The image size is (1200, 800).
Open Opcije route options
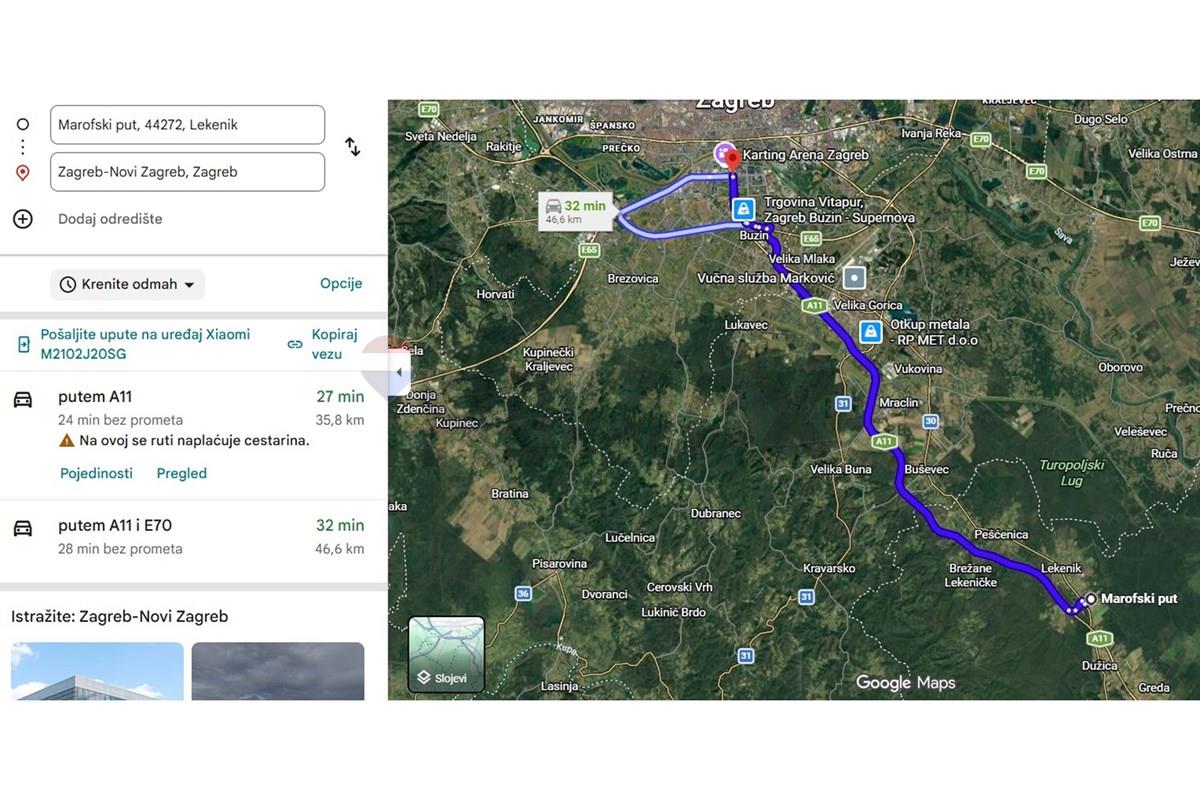tap(341, 284)
